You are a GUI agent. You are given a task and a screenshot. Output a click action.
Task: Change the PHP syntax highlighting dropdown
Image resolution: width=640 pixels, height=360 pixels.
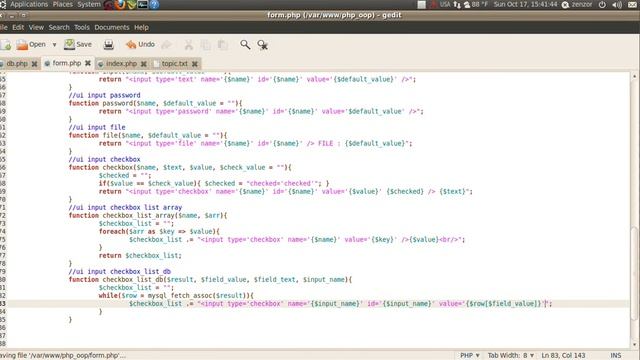470,356
